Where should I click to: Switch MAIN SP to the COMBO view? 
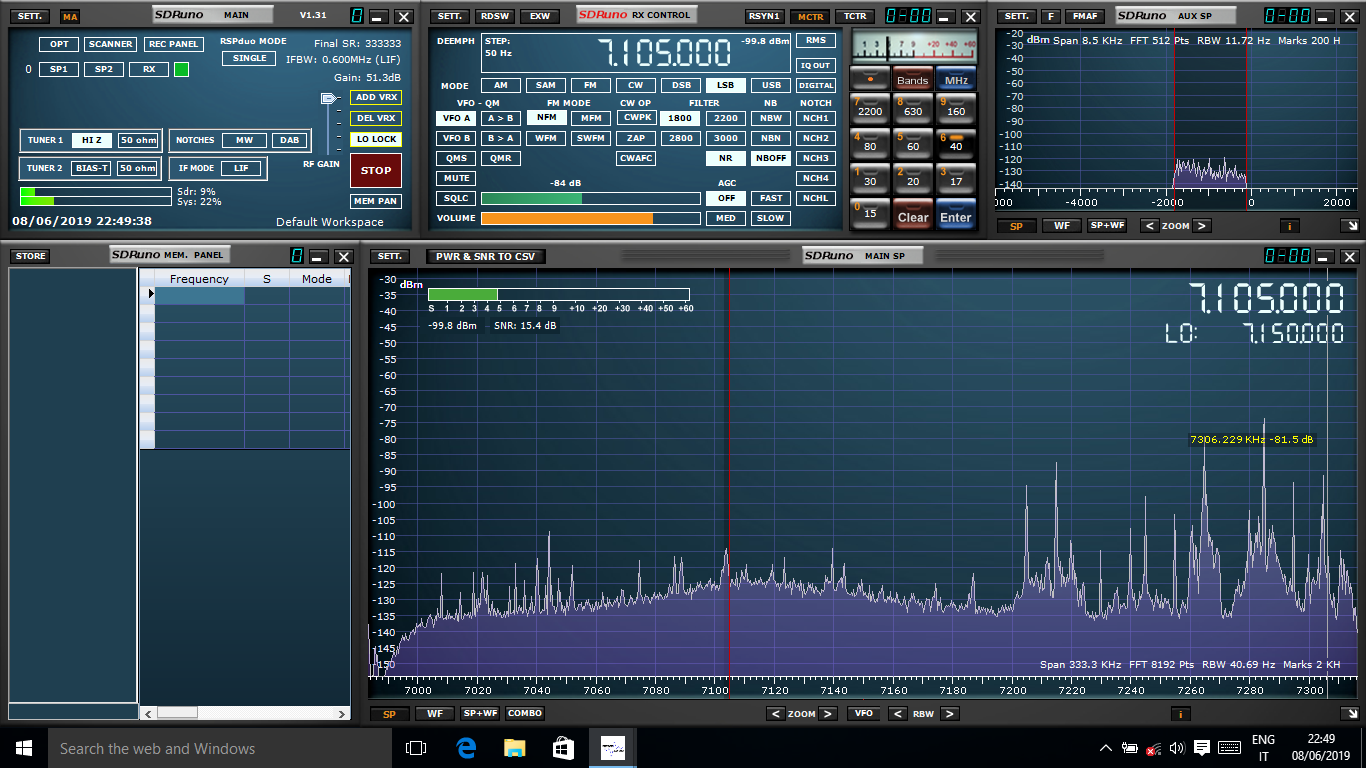(x=525, y=714)
